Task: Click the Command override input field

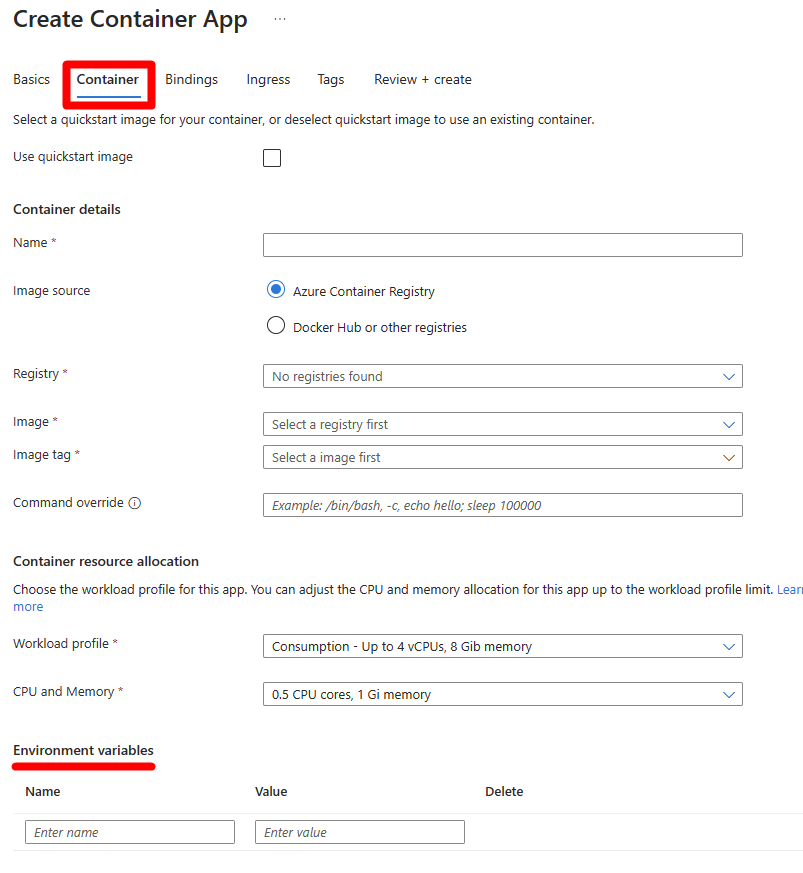Action: [x=502, y=504]
